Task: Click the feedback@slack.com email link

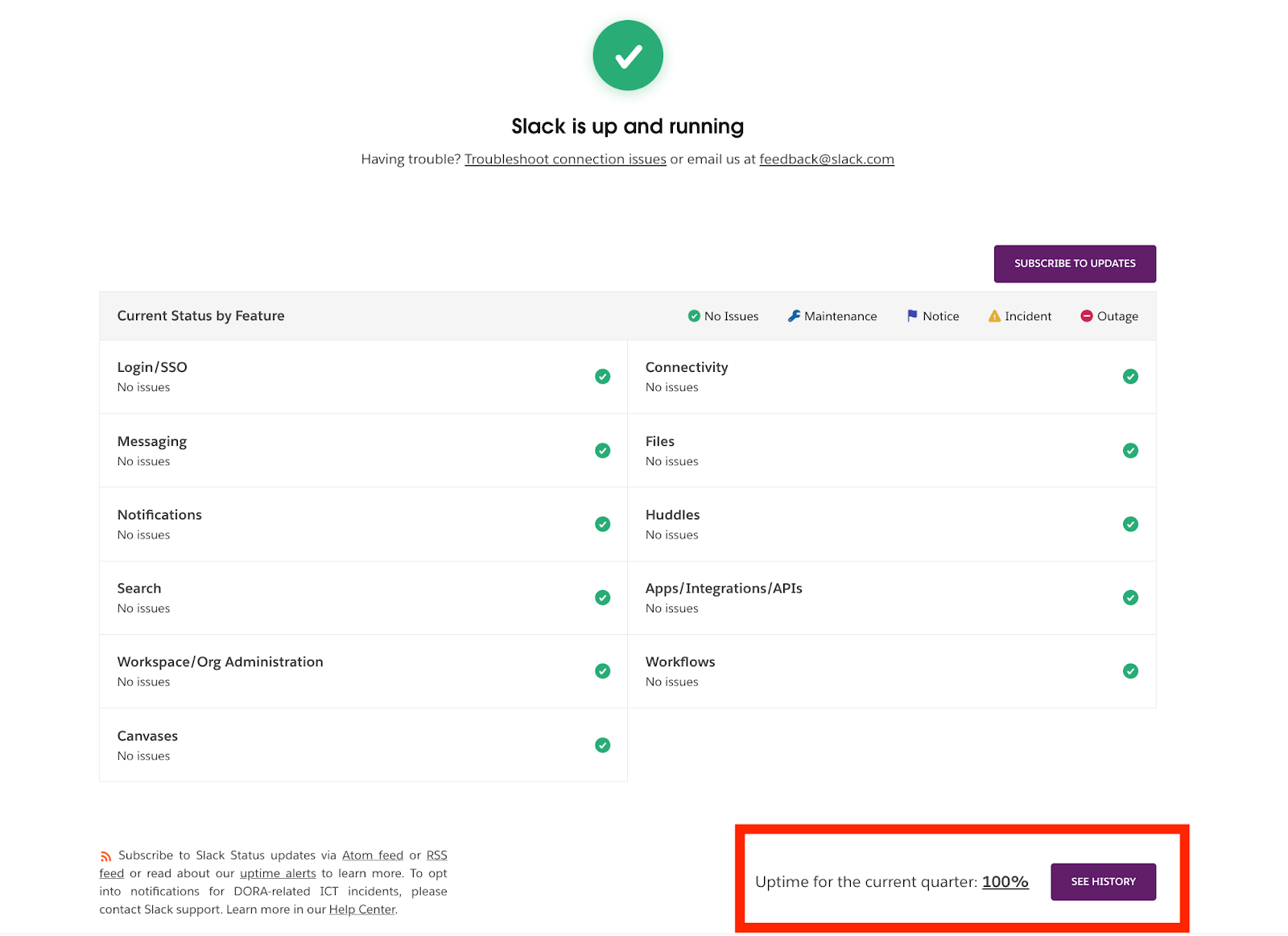Action: (827, 159)
